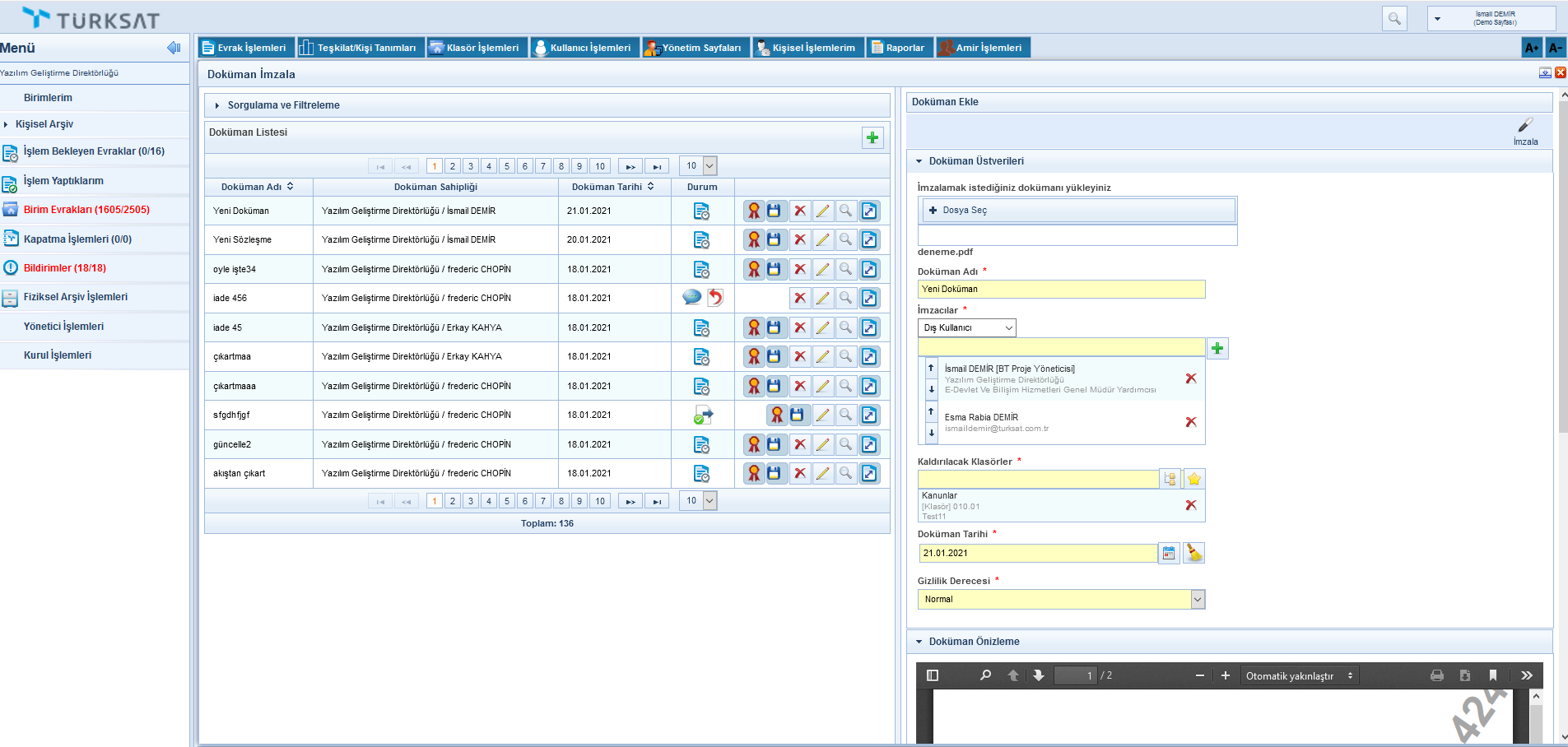This screenshot has height=747, width=1568.
Task: Open Birim Evrakları in the side menu
Action: [86, 210]
